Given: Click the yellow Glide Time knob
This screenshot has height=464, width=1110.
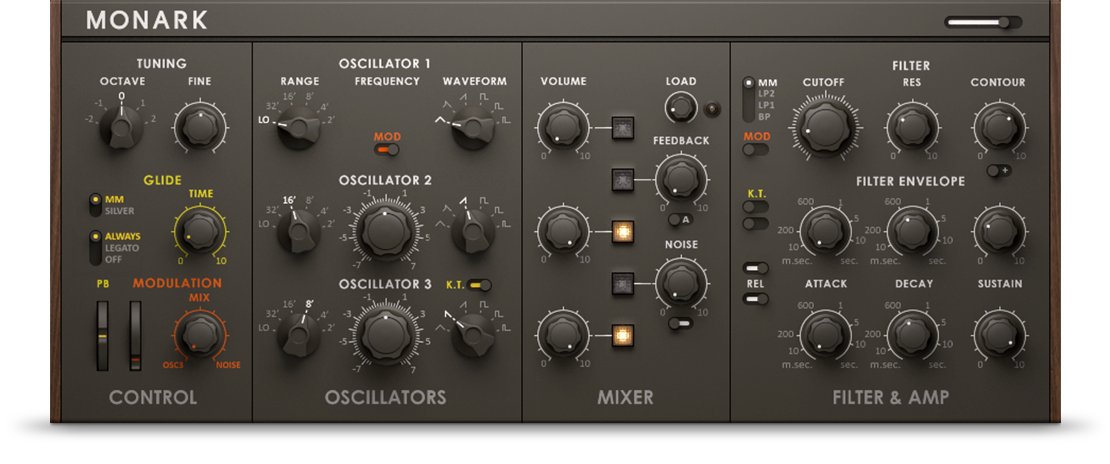Looking at the screenshot, I should [201, 232].
